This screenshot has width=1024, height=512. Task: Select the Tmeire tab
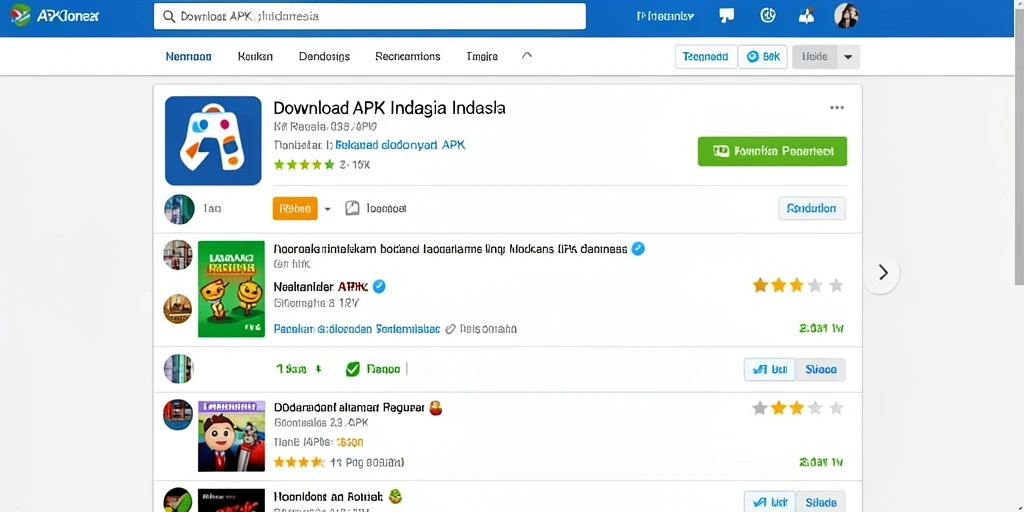482,57
